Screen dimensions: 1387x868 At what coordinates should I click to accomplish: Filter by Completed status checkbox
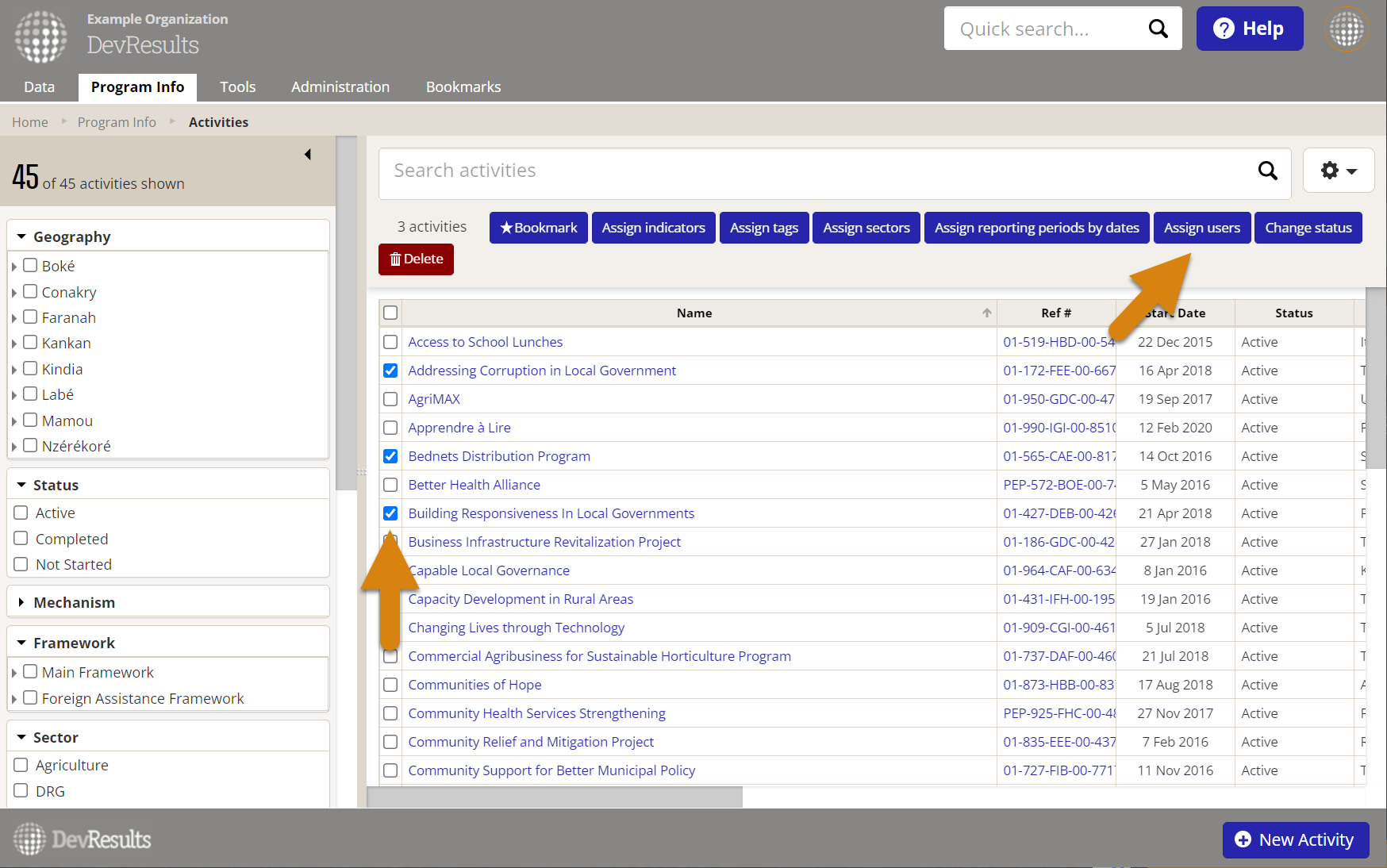click(x=21, y=539)
